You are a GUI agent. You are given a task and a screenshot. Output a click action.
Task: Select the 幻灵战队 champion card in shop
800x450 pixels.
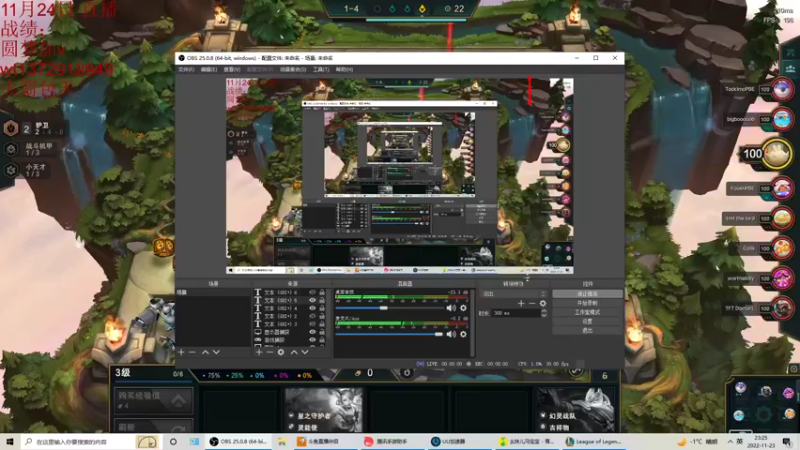click(x=575, y=409)
